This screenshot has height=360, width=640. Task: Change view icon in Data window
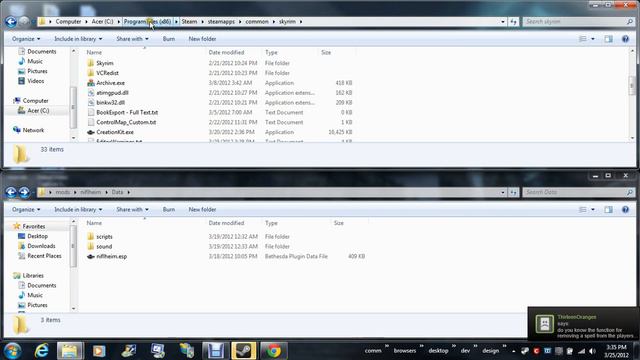point(582,209)
